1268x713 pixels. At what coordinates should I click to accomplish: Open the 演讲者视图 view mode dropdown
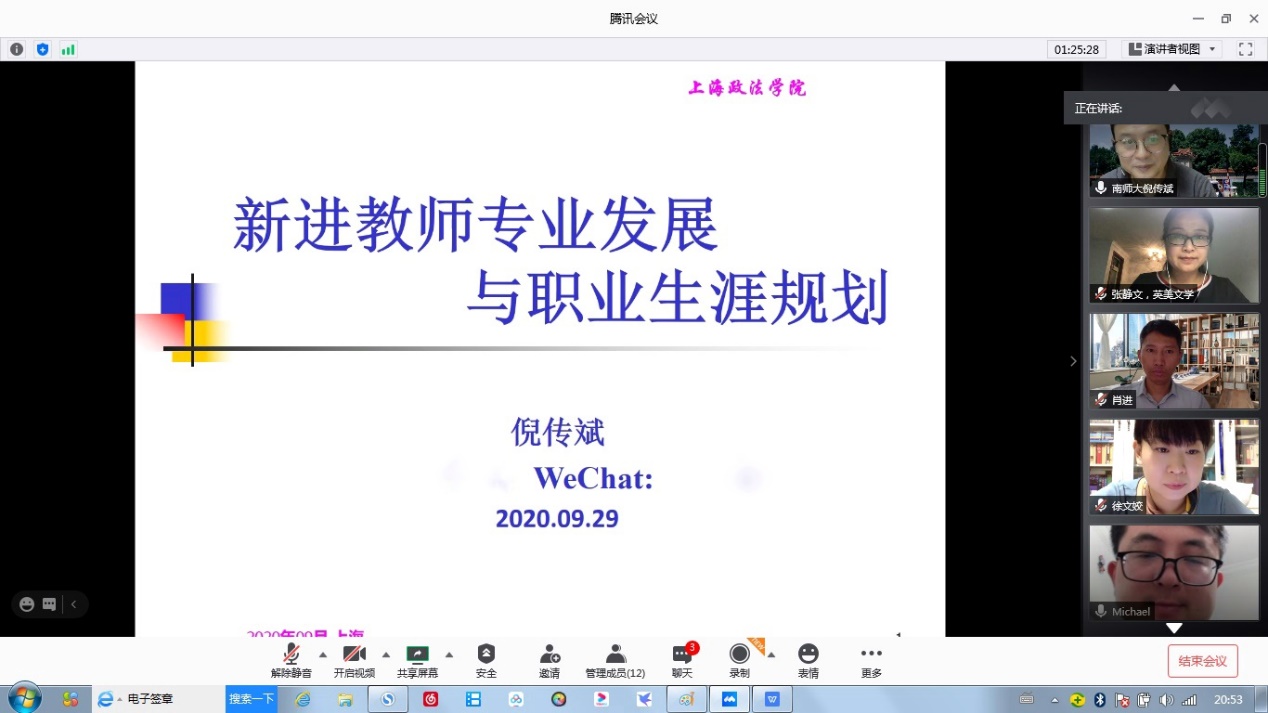[1173, 49]
